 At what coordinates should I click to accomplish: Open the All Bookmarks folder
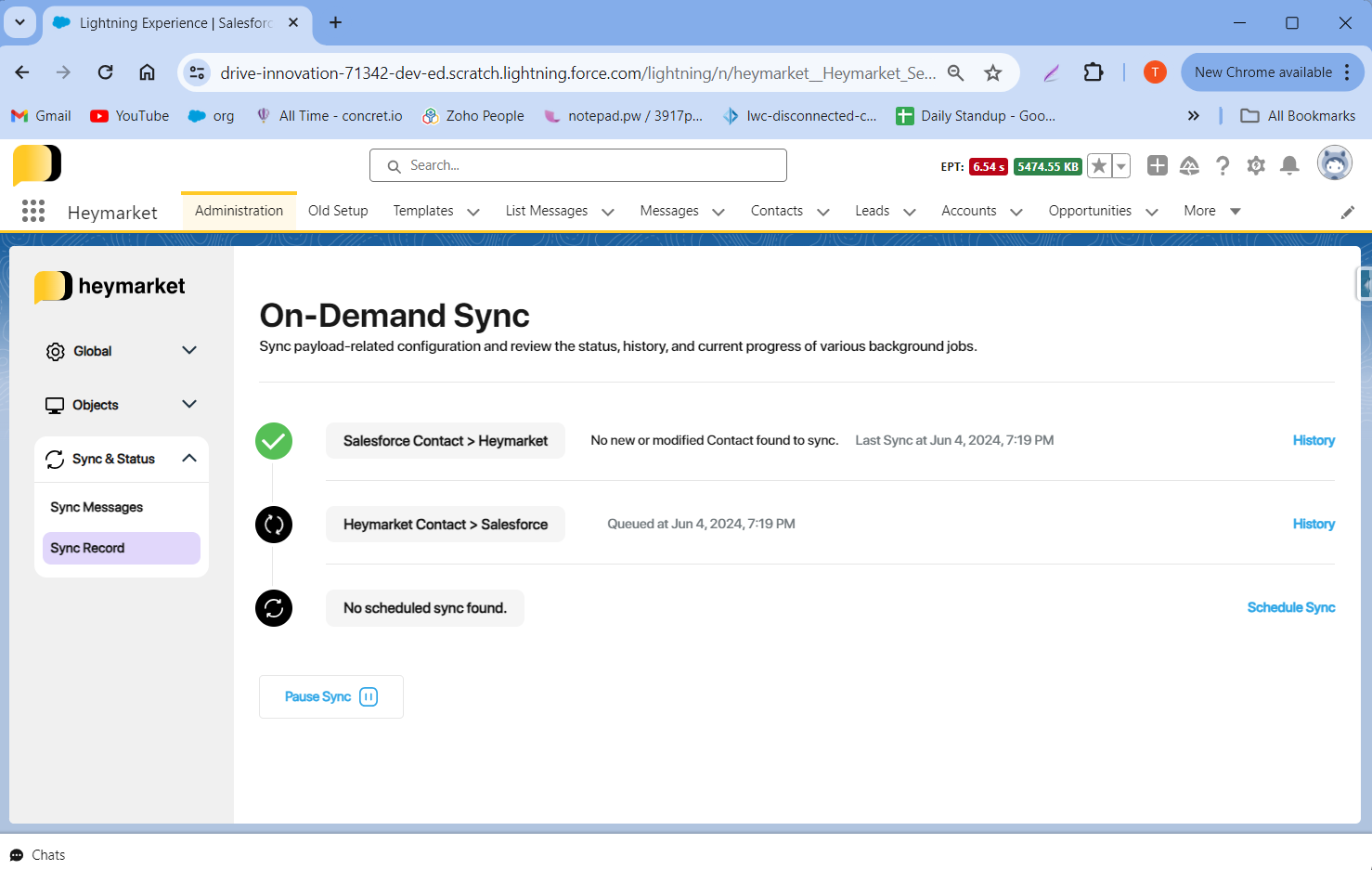pos(1298,116)
